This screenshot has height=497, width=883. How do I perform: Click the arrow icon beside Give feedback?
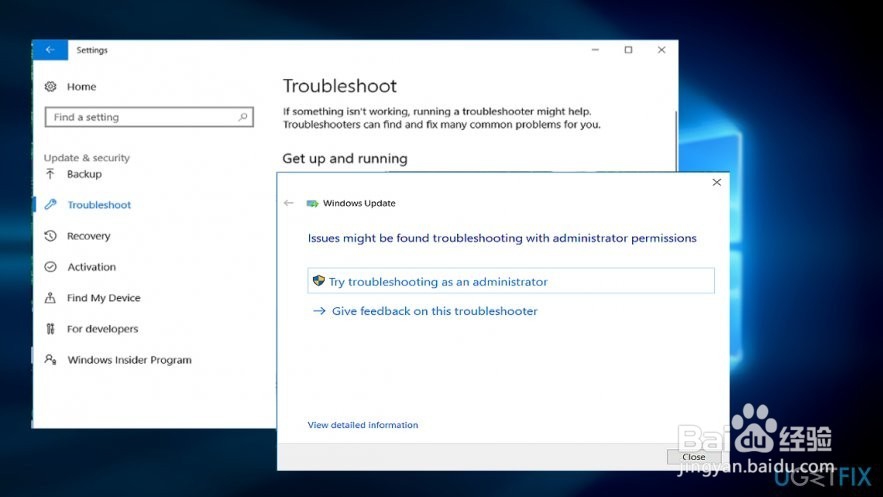tap(319, 311)
